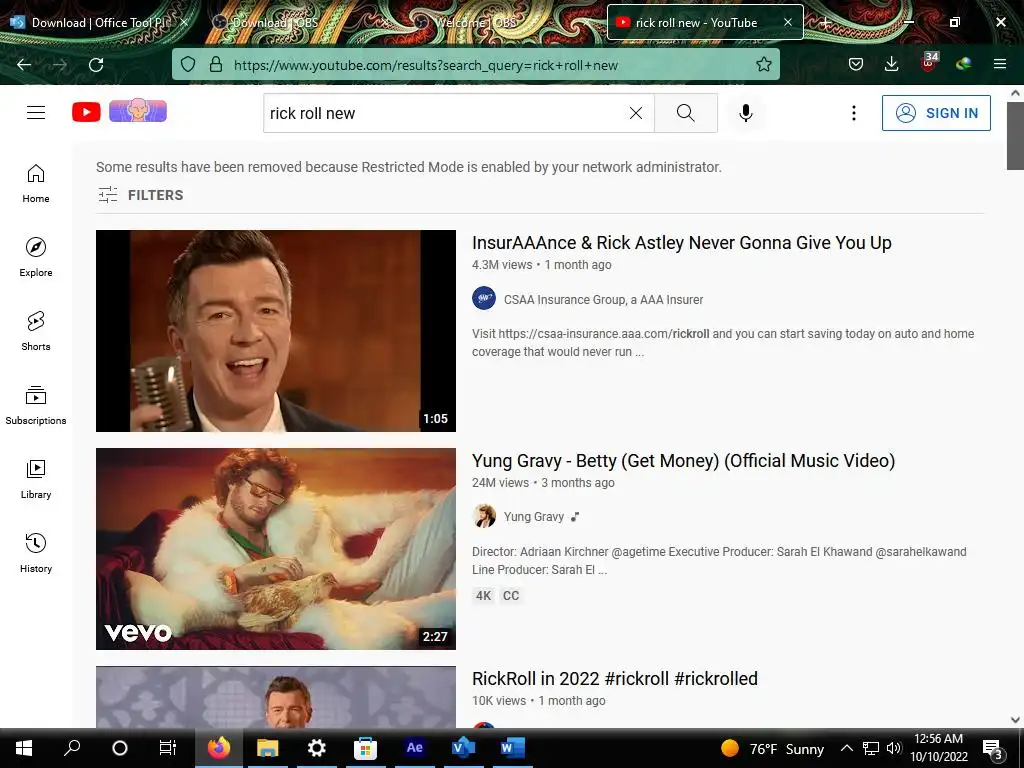1024x768 pixels.
Task: Click the RickRoll in 2022 thumbnail
Action: [x=276, y=697]
